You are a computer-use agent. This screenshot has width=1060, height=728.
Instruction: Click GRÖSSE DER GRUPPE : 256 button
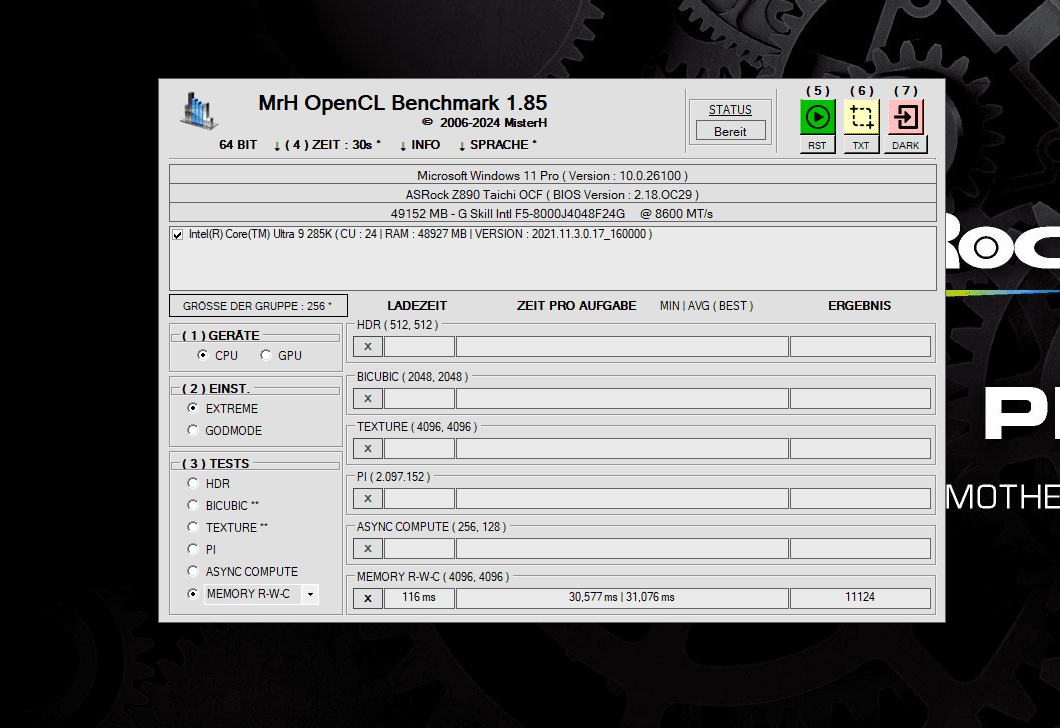tap(258, 306)
